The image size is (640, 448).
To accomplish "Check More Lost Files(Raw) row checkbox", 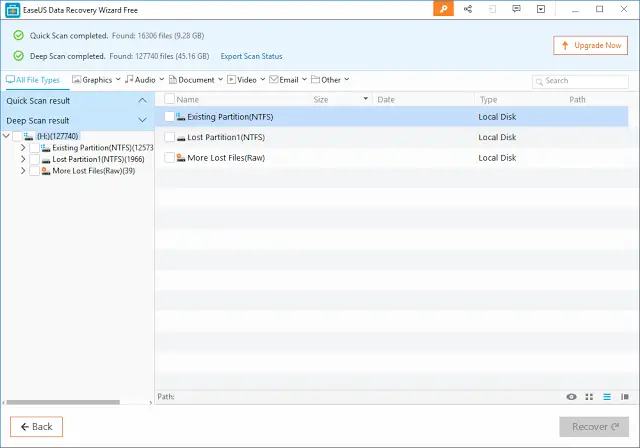I will [169, 157].
